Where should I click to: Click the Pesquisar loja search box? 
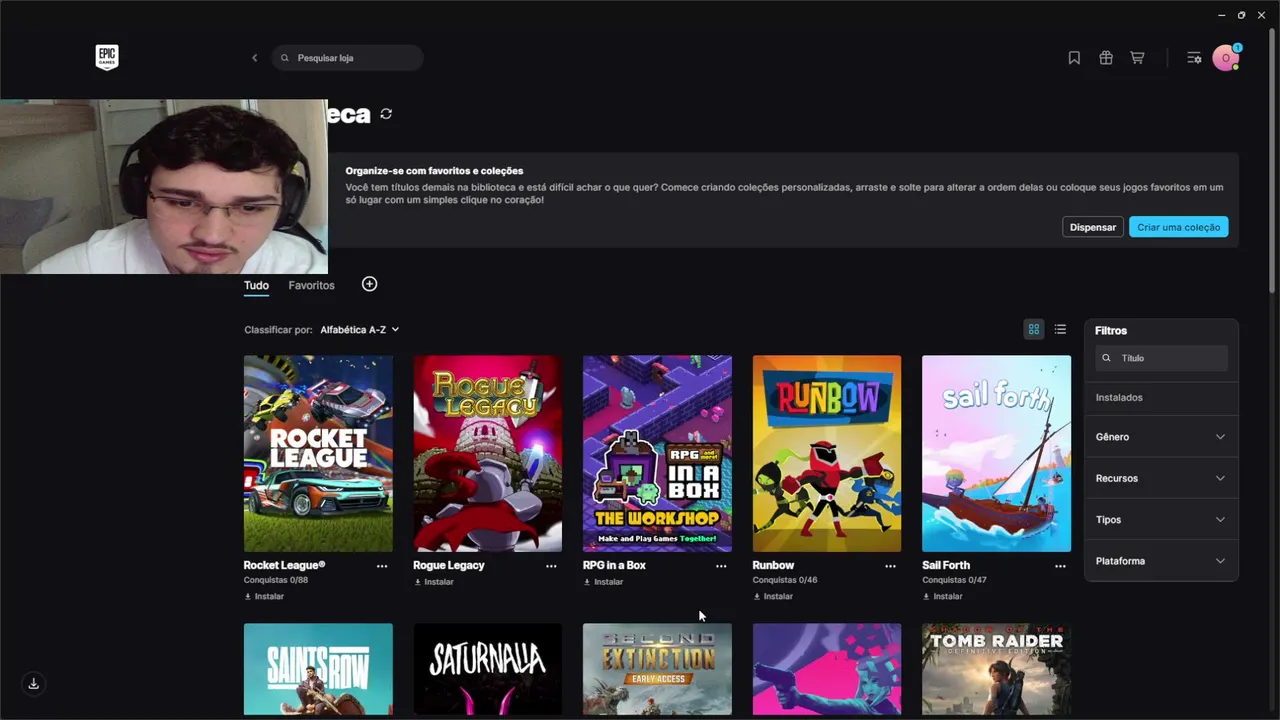pyautogui.click(x=348, y=58)
